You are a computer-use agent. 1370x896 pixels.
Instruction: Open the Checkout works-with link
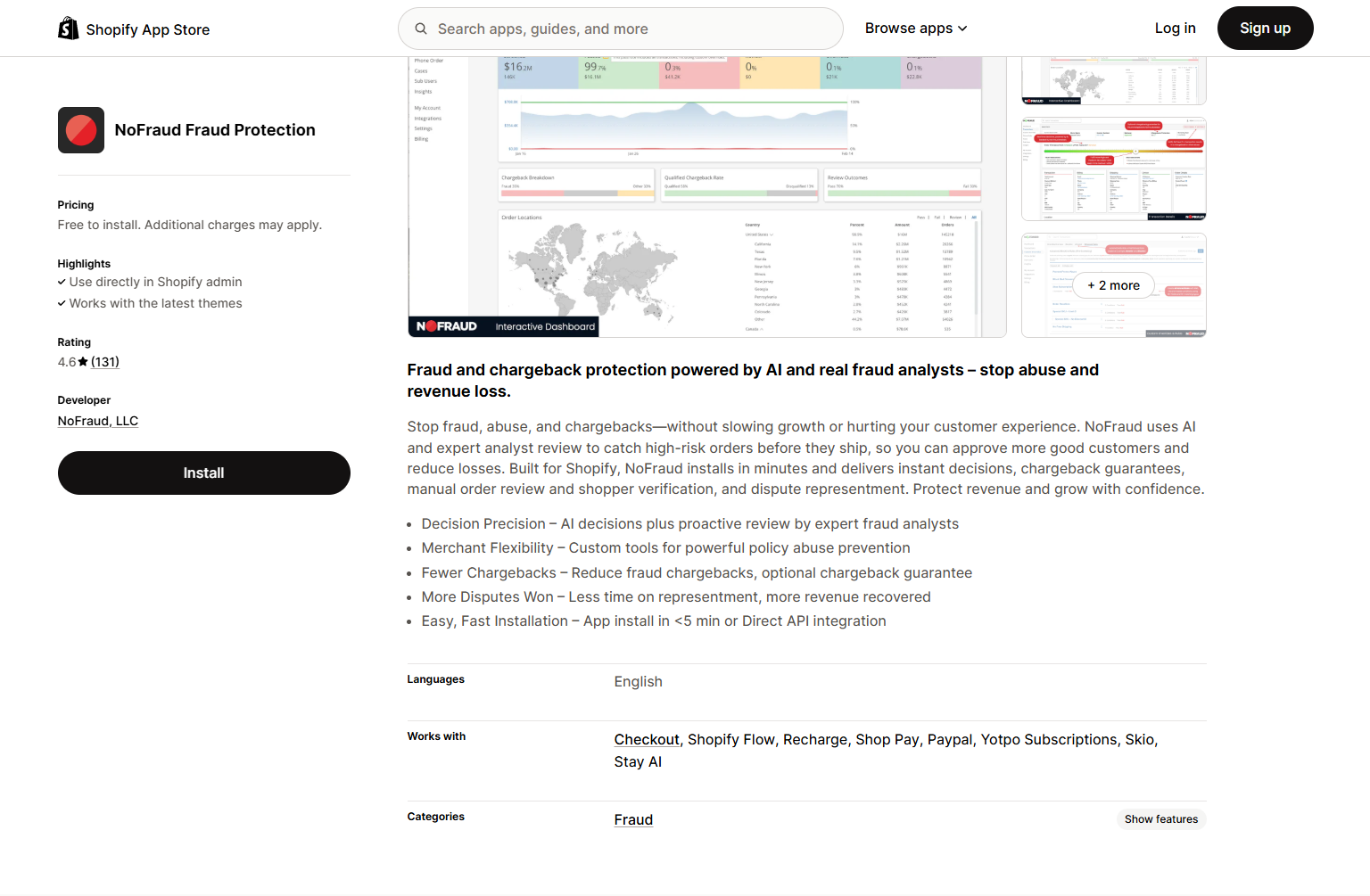pos(647,739)
